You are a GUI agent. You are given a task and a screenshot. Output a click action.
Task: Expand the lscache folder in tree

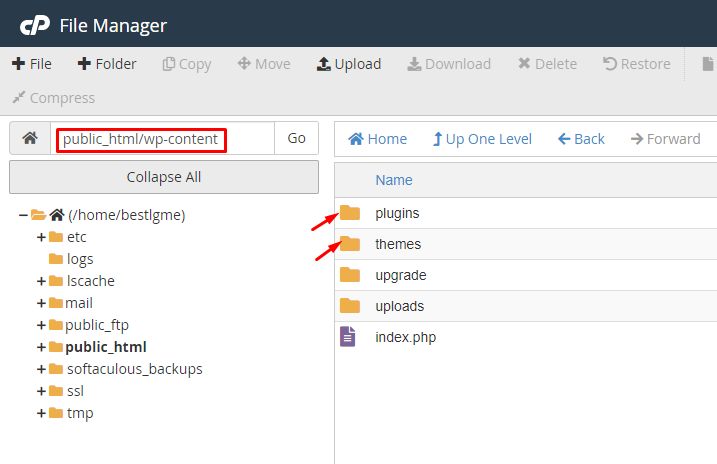(x=41, y=281)
